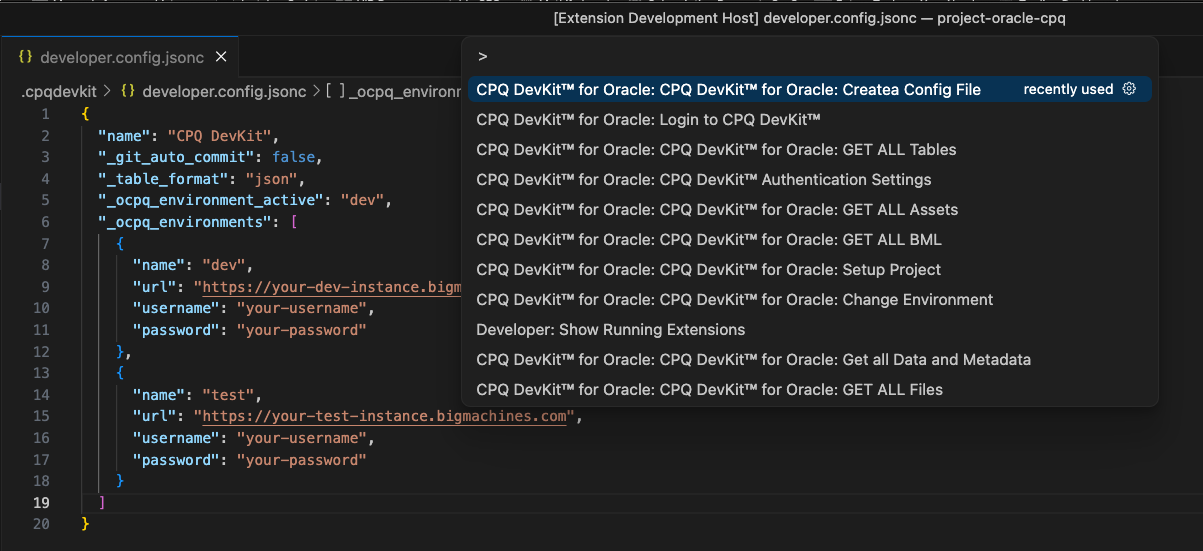Click the "dev" active environment value
Viewport: 1203px width, 551px height.
[362, 200]
